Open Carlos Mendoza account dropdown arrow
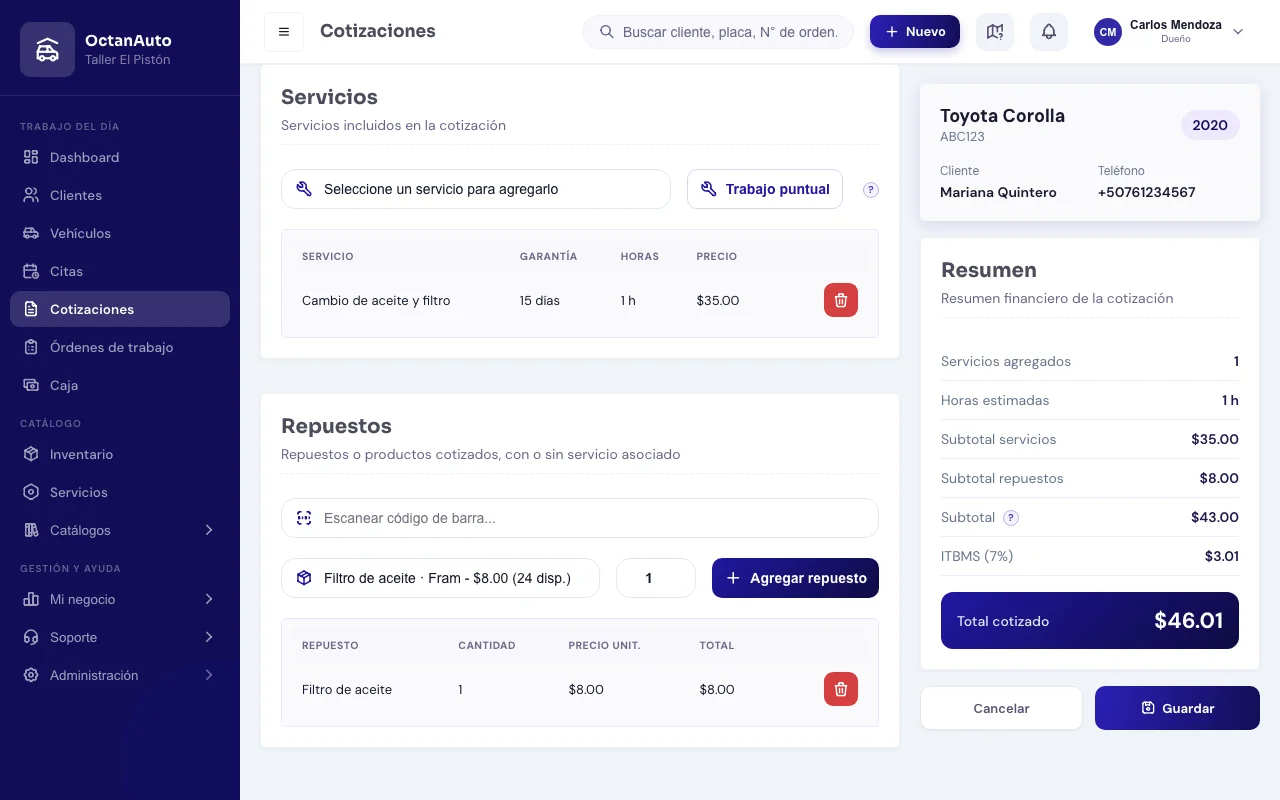 (x=1238, y=32)
